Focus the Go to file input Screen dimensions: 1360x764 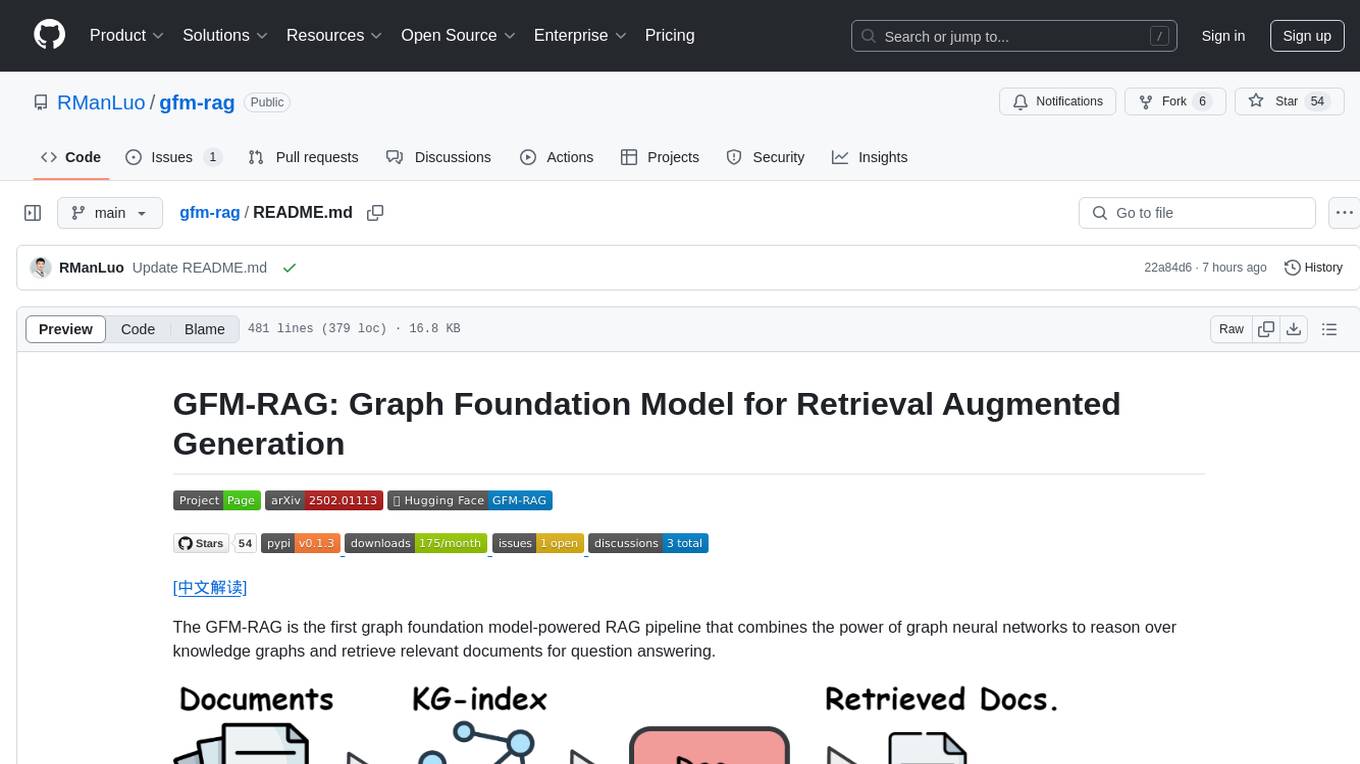1197,213
